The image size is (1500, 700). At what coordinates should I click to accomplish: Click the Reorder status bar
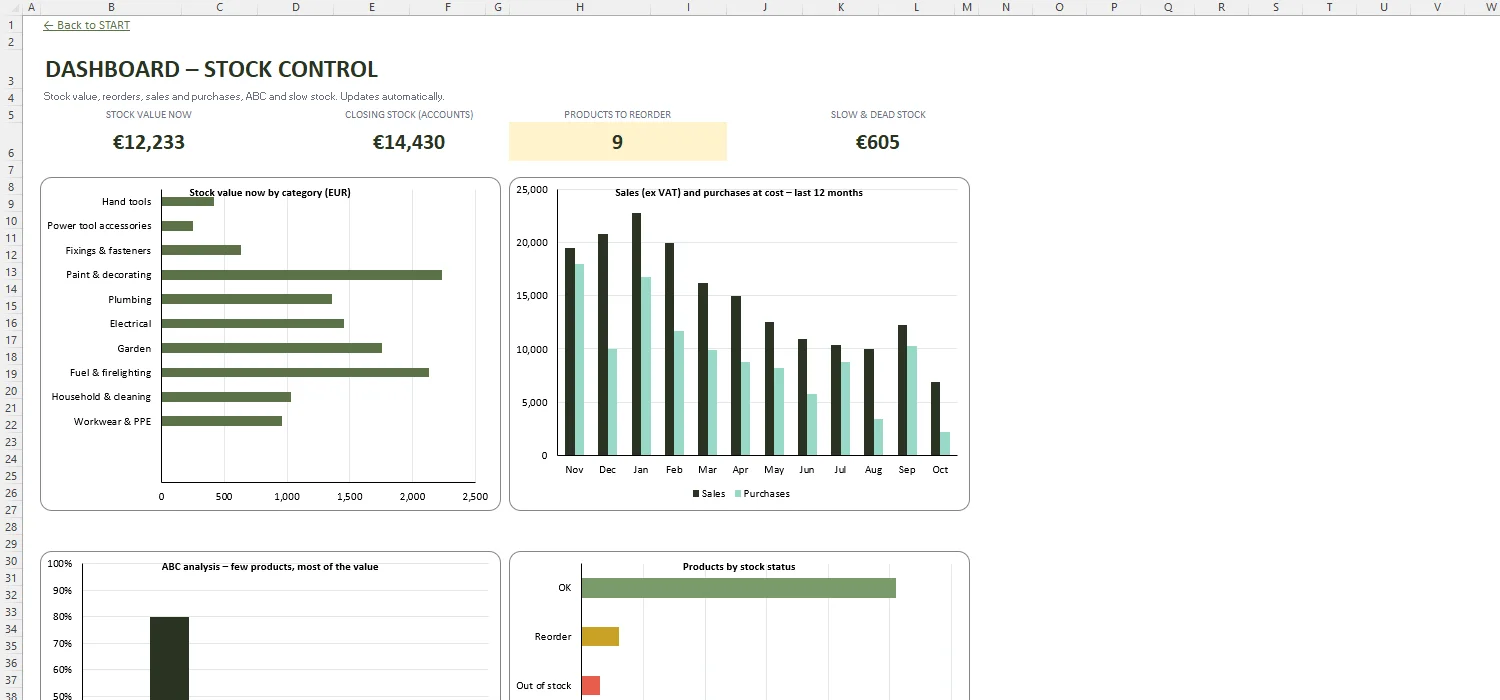tap(600, 637)
